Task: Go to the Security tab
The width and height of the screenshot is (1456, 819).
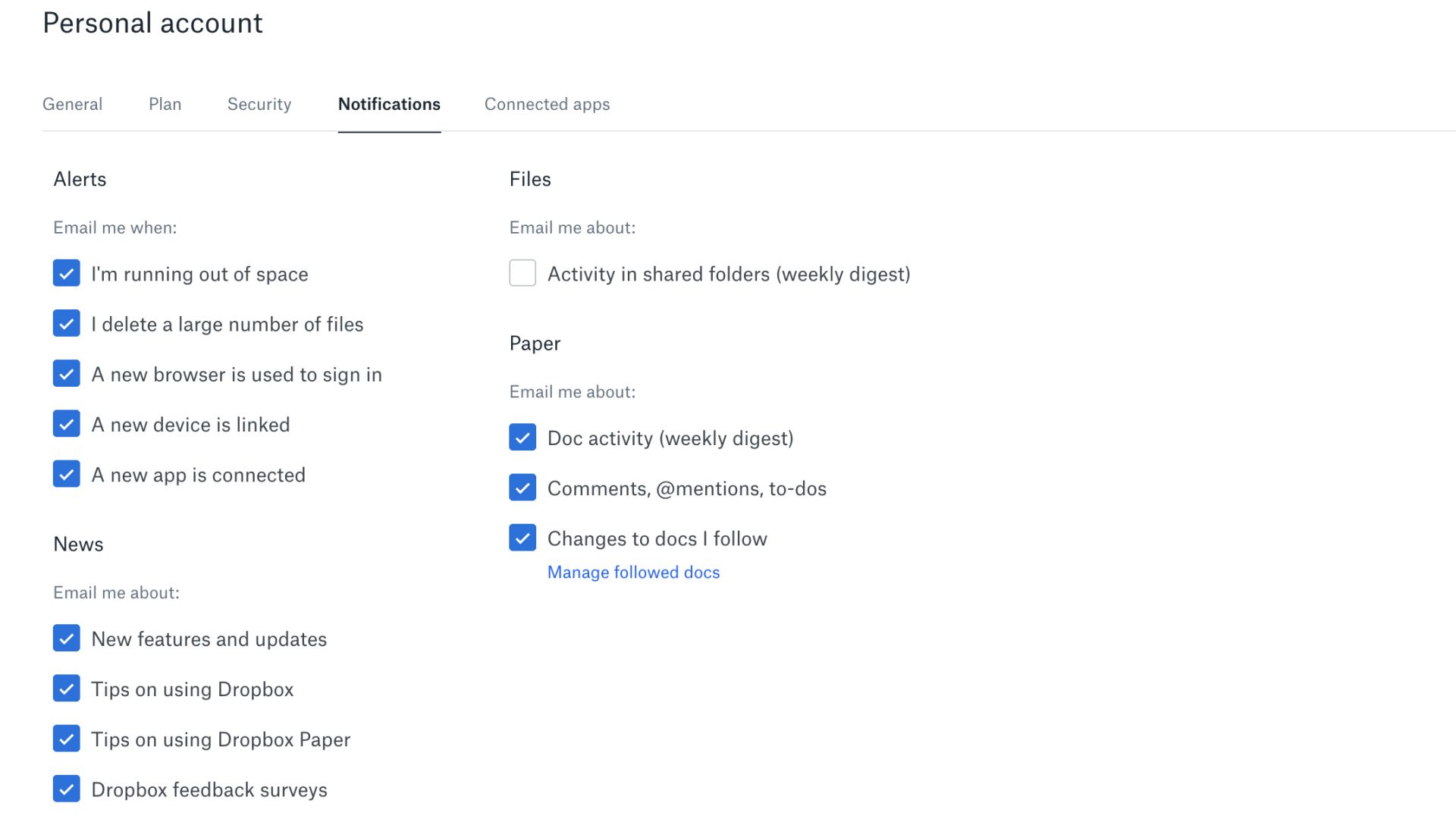Action: coord(259,105)
